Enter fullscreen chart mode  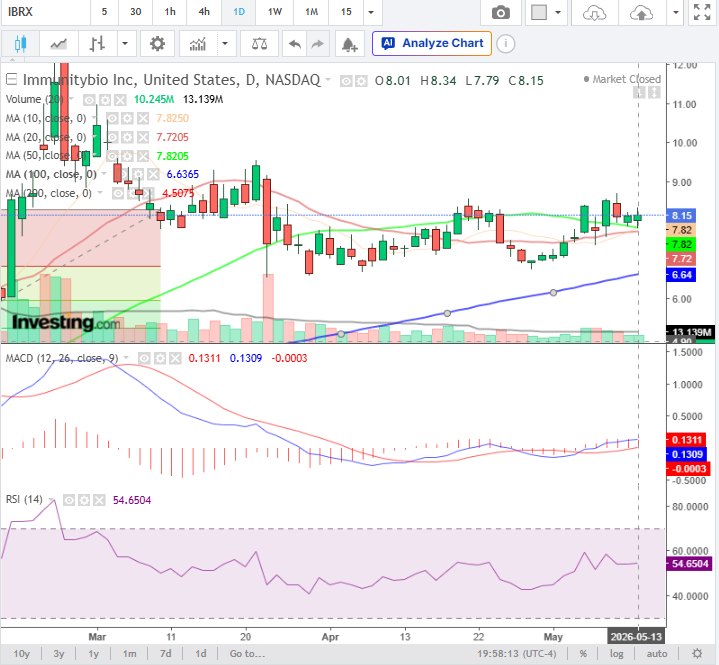tap(702, 12)
